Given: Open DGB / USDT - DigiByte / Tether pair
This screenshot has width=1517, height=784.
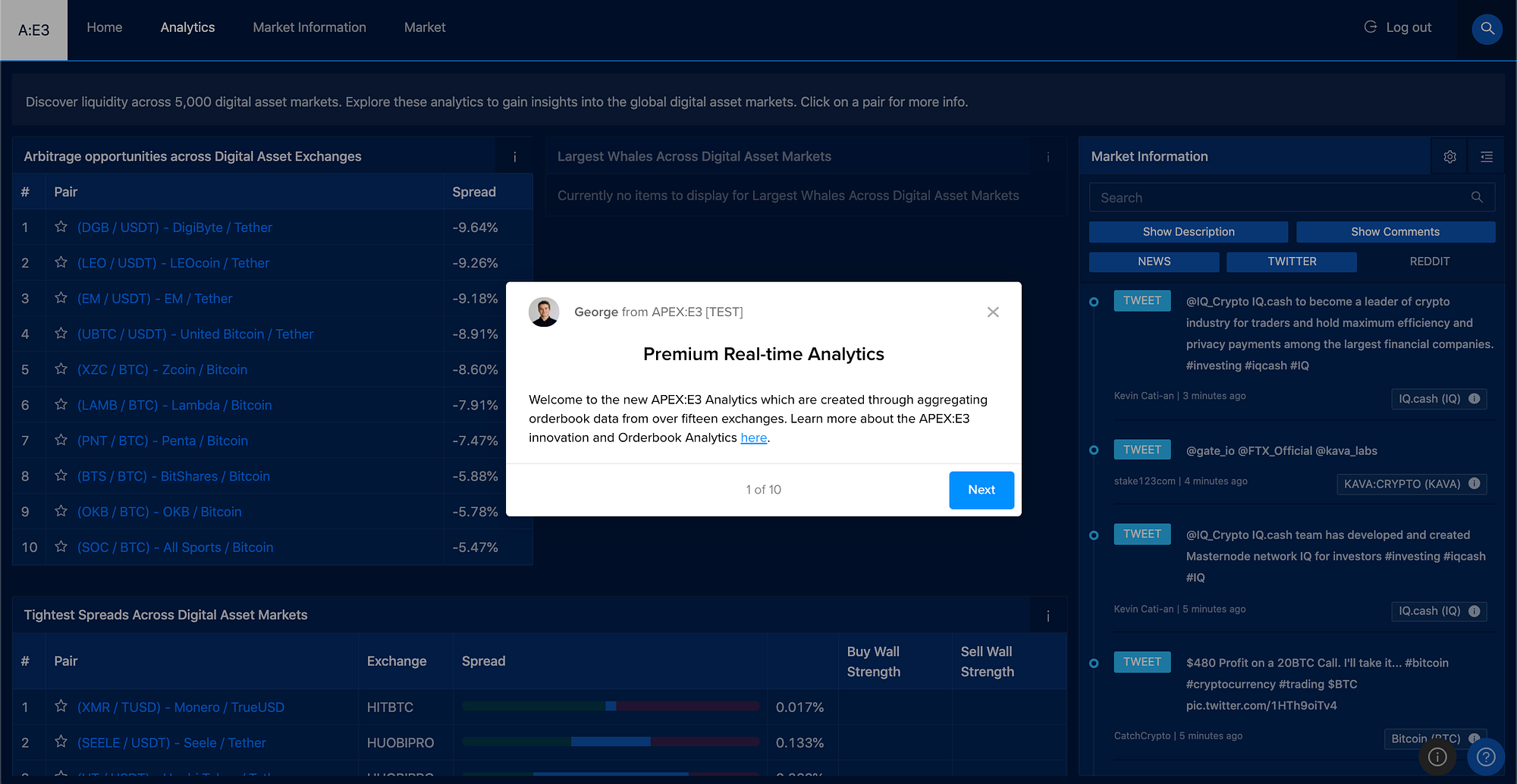Looking at the screenshot, I should click(174, 227).
